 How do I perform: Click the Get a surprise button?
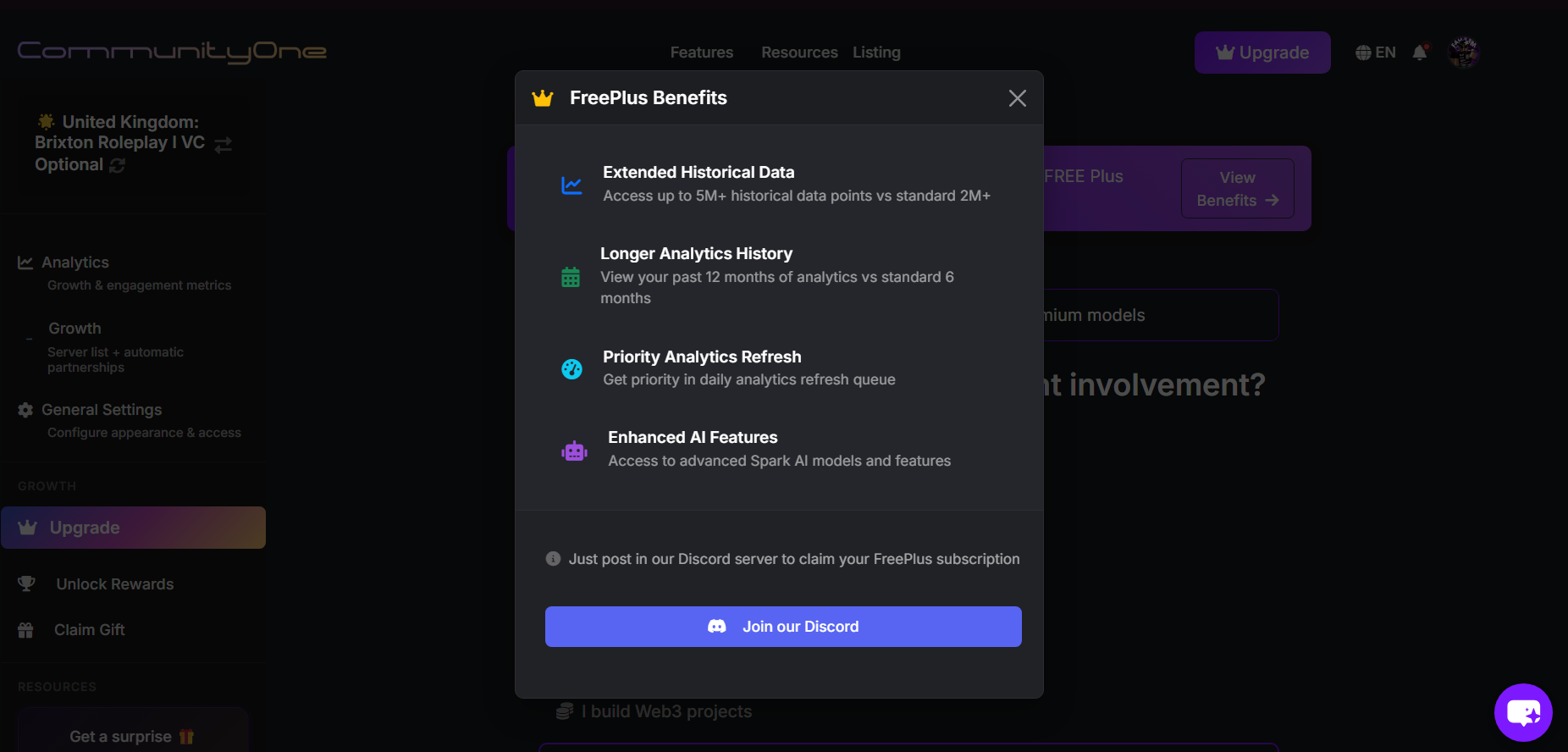pos(132,736)
